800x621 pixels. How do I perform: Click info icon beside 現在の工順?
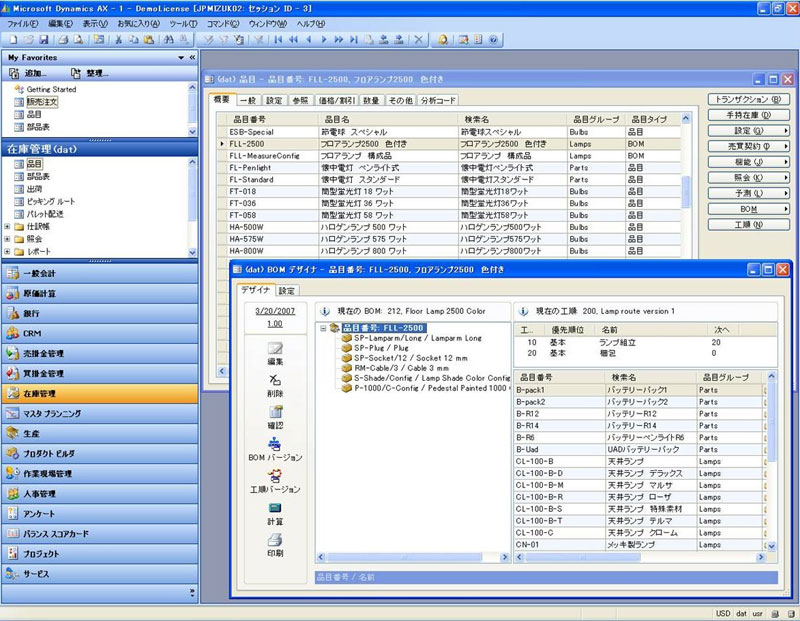coord(523,311)
